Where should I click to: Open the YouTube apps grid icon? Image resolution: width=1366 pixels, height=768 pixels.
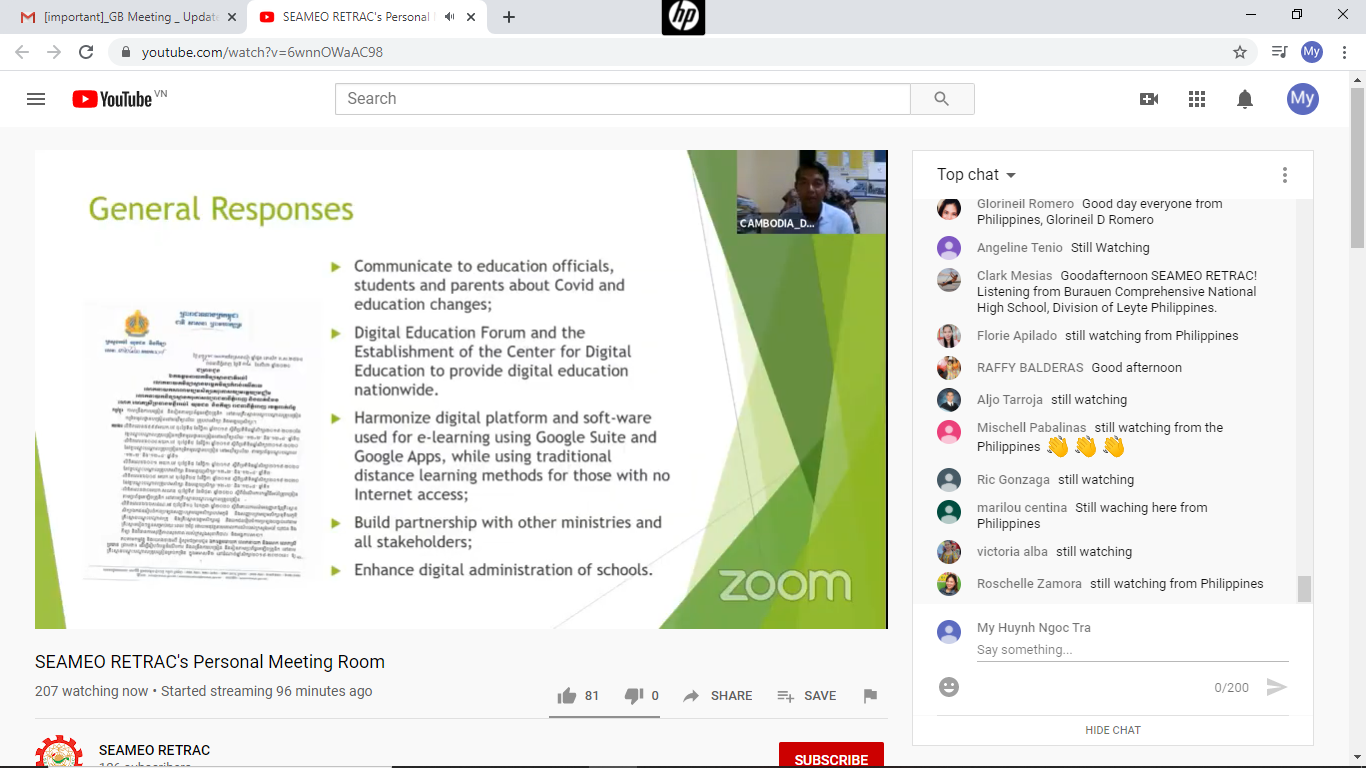[x=1197, y=99]
